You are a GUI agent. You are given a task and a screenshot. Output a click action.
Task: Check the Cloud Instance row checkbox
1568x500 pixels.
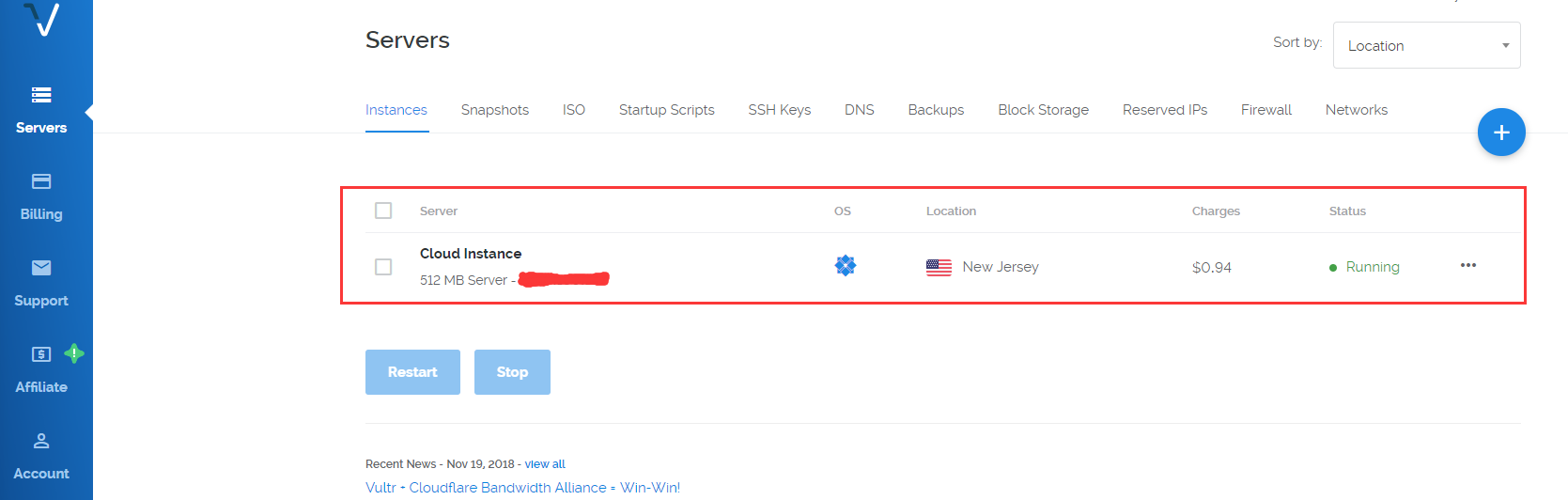tap(383, 267)
